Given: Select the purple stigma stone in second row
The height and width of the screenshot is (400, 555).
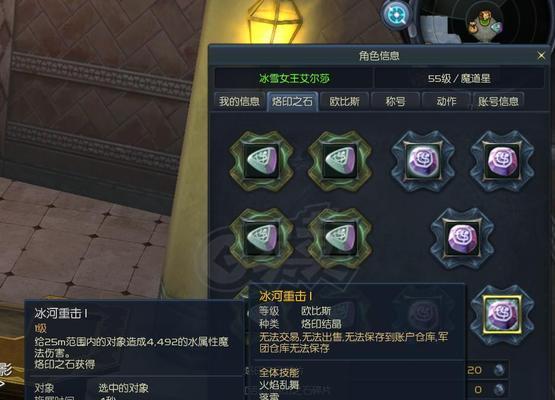Looking at the screenshot, I should tap(462, 238).
